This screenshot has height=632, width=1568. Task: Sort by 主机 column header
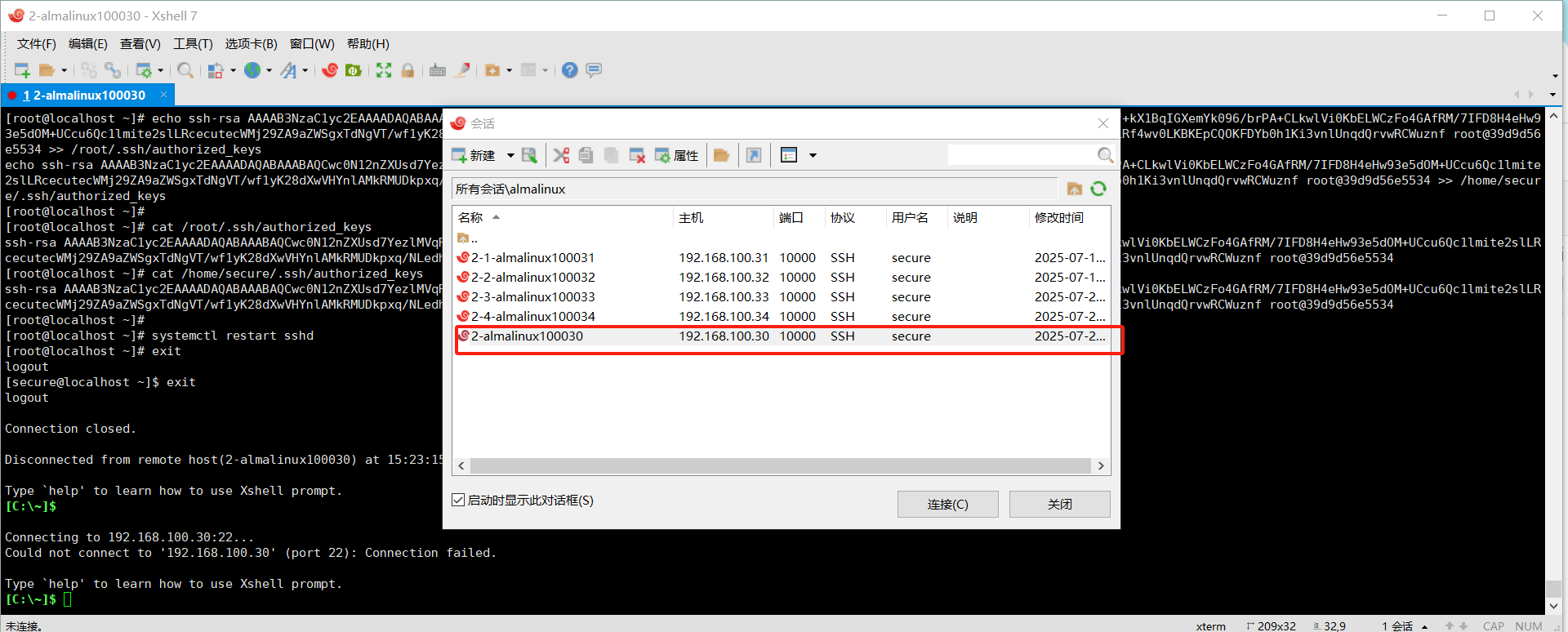click(724, 217)
